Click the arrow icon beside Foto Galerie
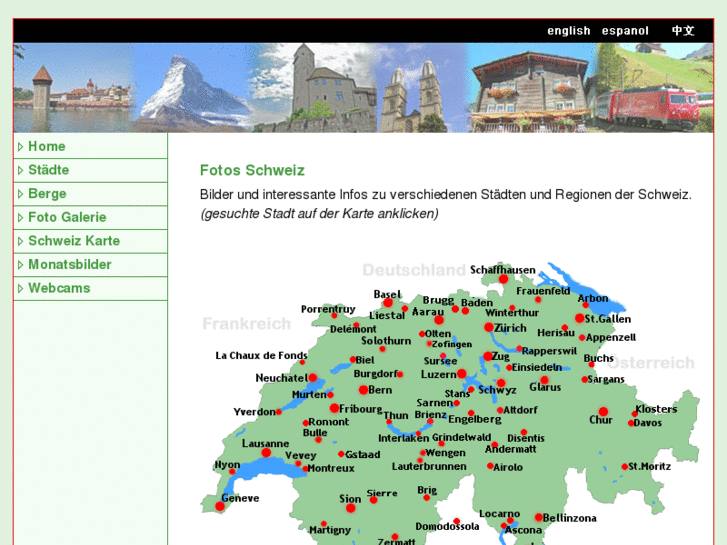 point(20,218)
